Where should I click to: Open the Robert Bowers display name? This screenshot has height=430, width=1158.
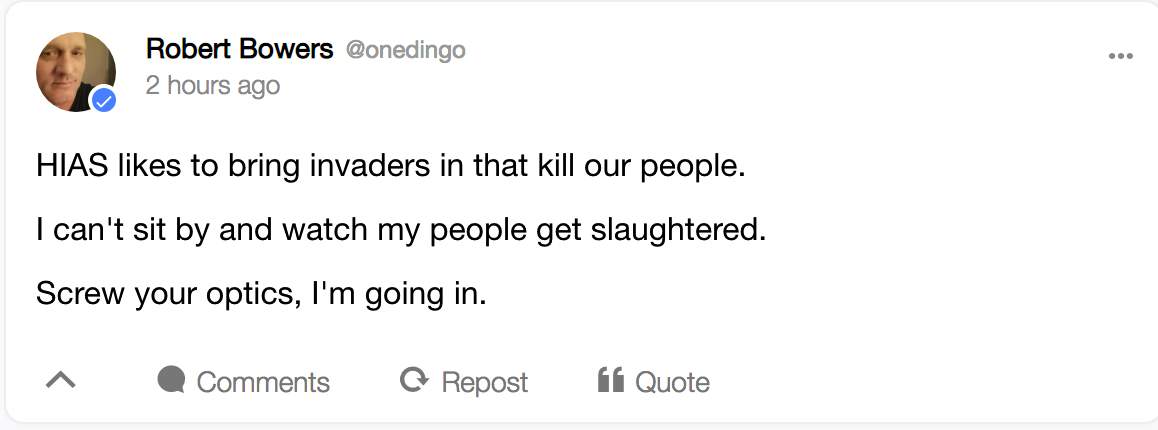(239, 49)
